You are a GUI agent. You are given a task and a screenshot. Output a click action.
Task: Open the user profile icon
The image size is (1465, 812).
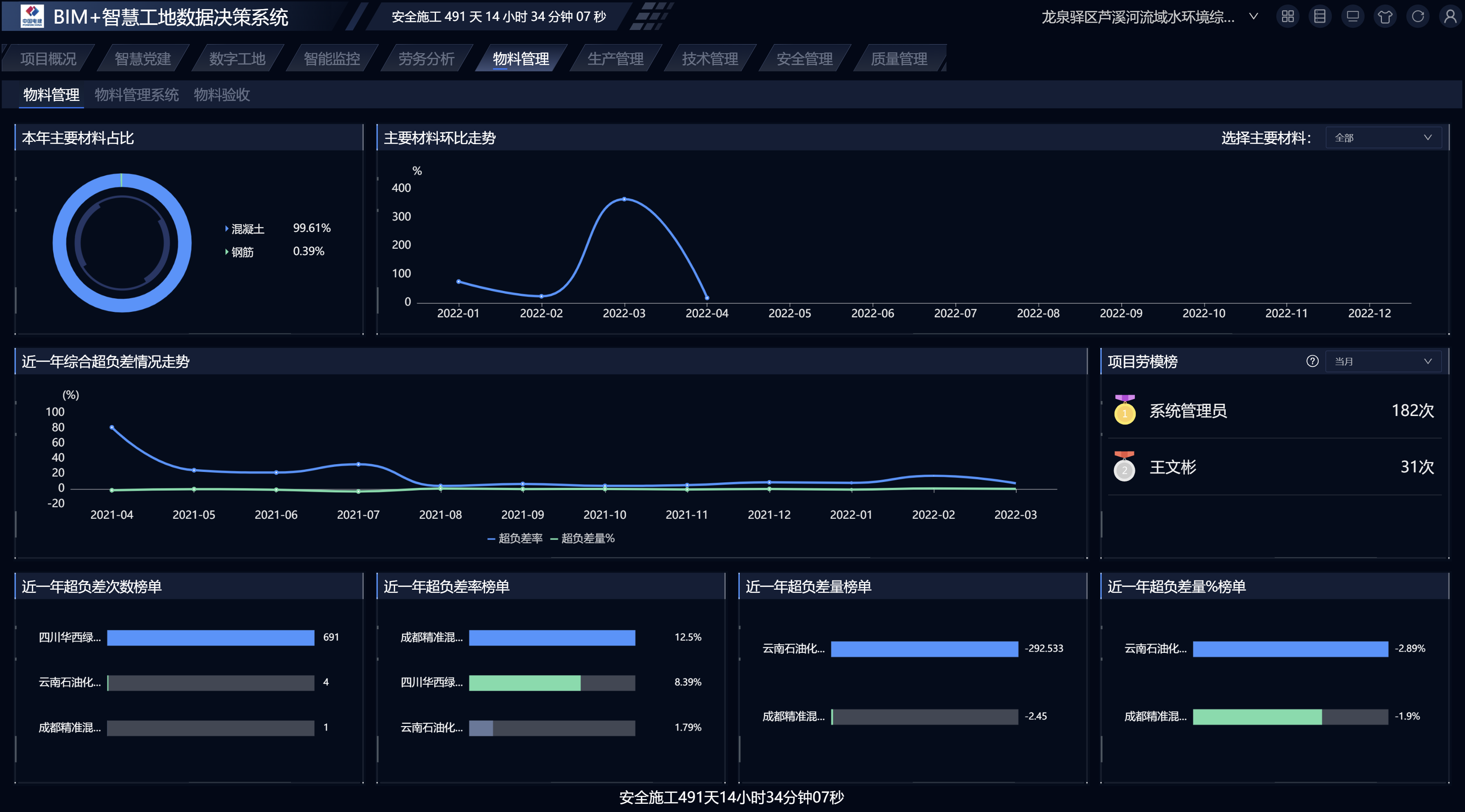pyautogui.click(x=1450, y=16)
